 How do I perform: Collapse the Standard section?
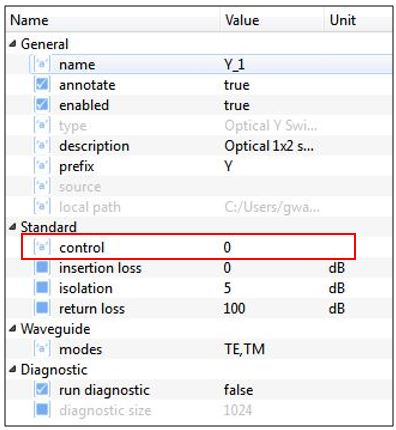13,227
